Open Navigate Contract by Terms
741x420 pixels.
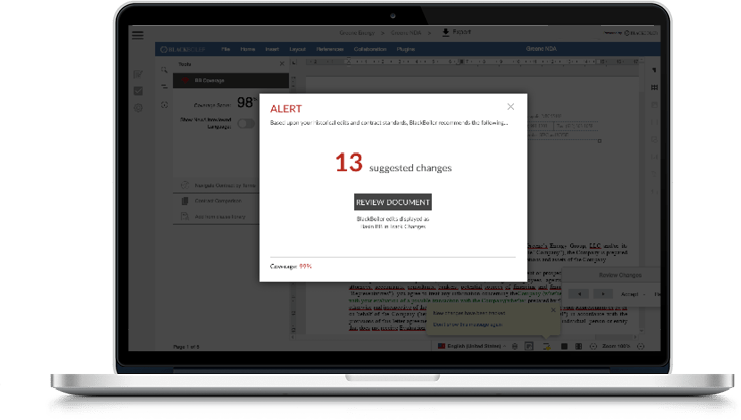click(224, 186)
